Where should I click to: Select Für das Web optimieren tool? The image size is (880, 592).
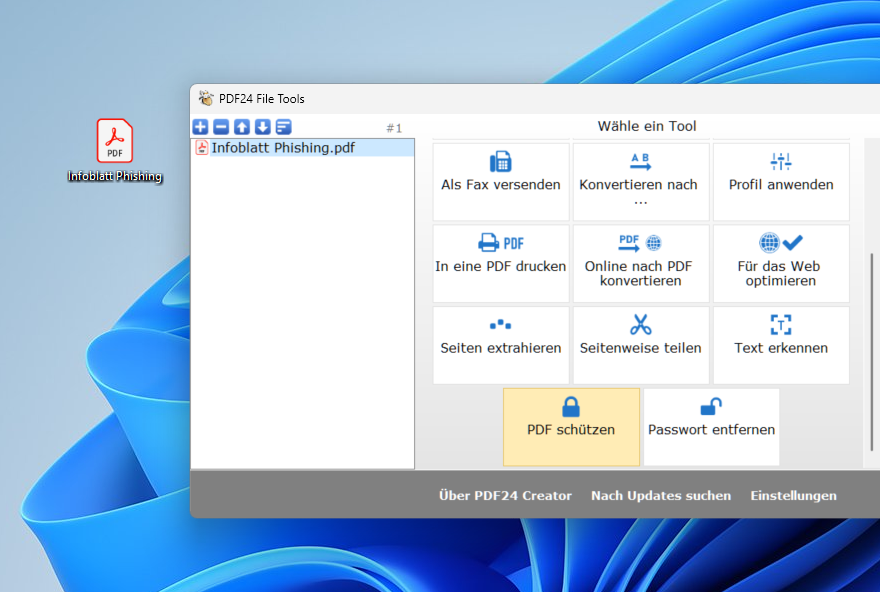[781, 264]
